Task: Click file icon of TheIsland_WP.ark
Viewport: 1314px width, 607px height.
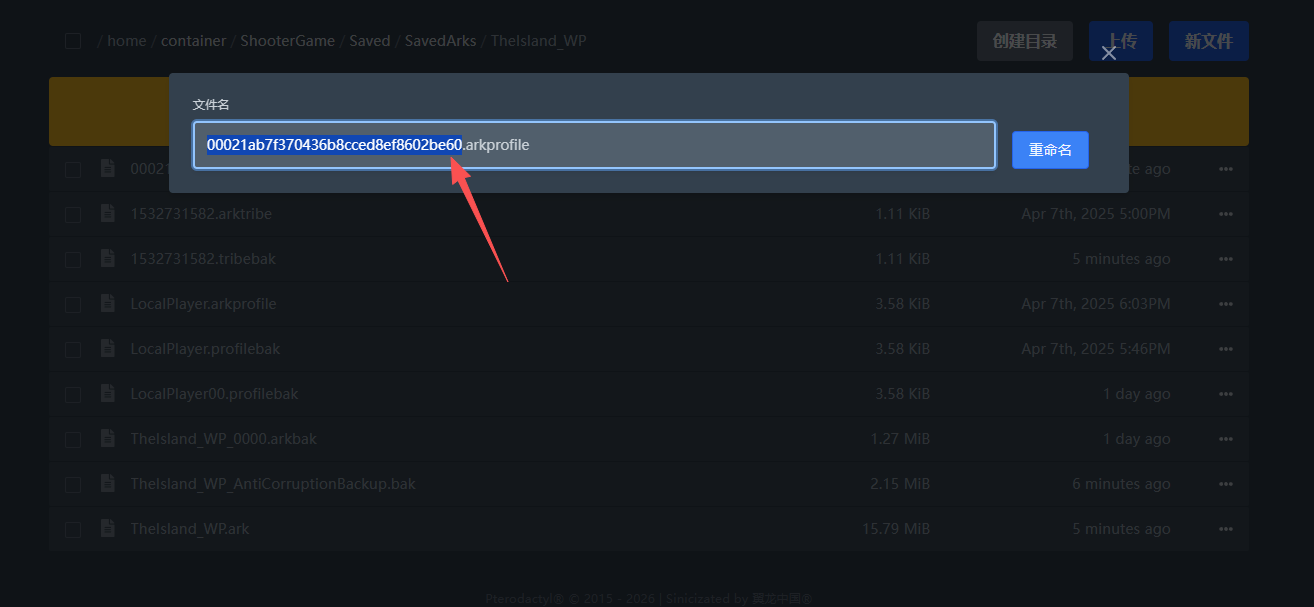Action: pos(108,529)
